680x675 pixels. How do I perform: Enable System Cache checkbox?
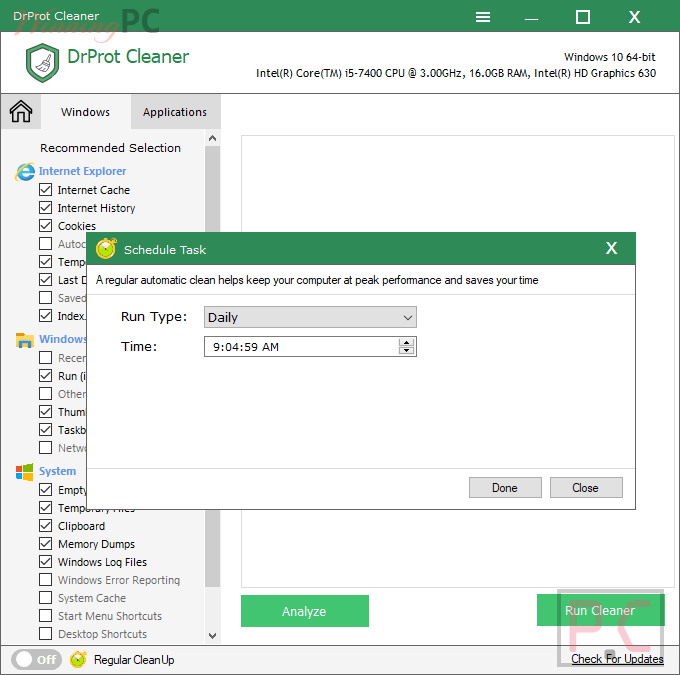click(x=46, y=597)
